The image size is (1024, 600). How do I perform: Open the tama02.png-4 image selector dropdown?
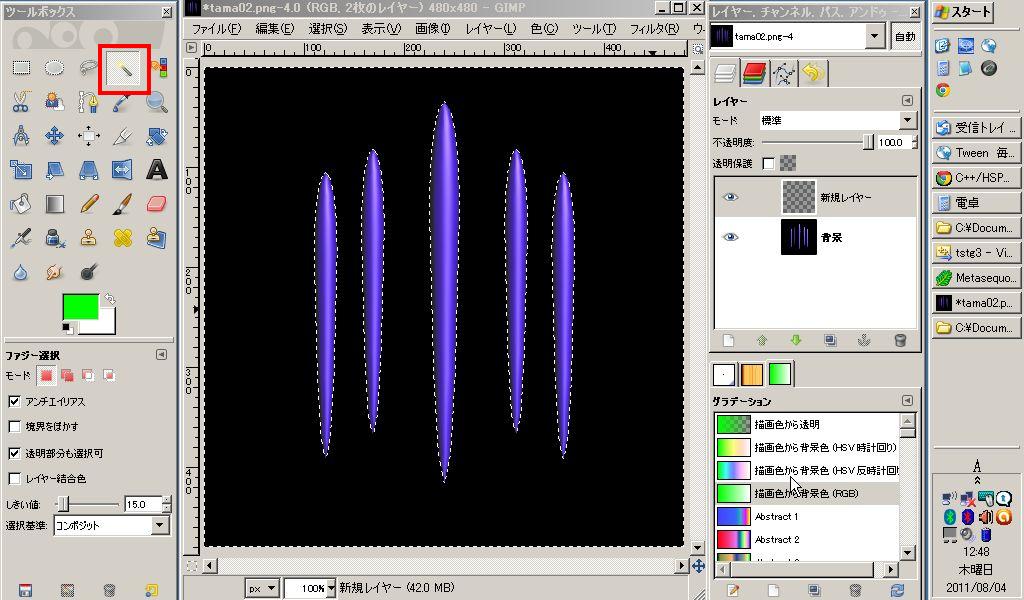coord(797,37)
